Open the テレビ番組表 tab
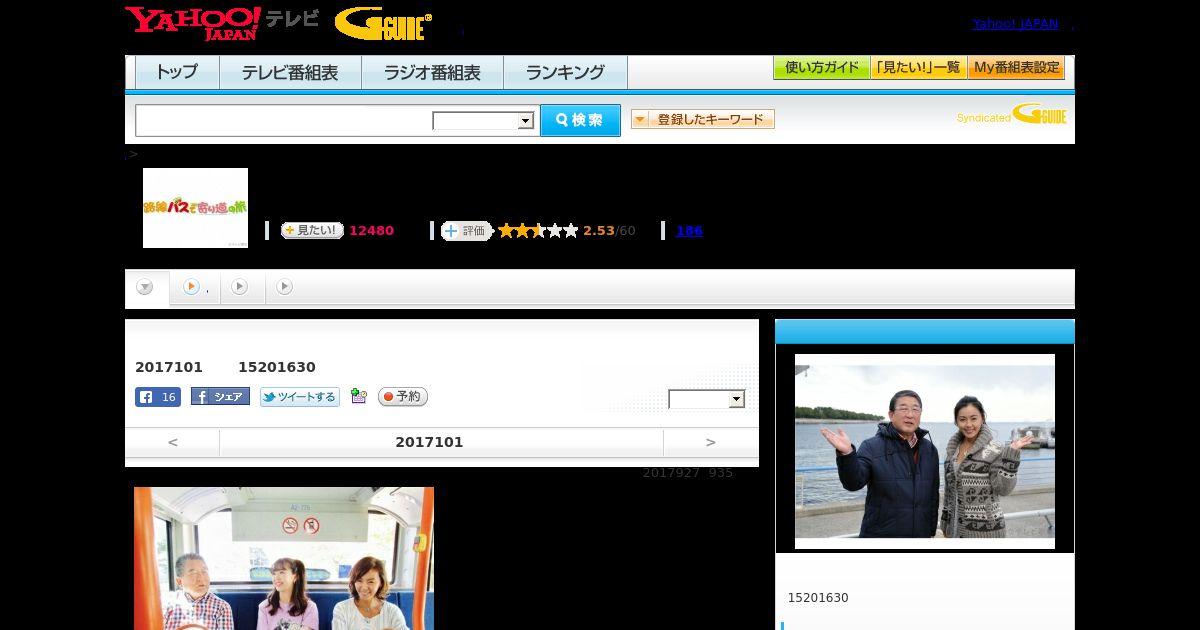1200x630 pixels. click(x=290, y=72)
